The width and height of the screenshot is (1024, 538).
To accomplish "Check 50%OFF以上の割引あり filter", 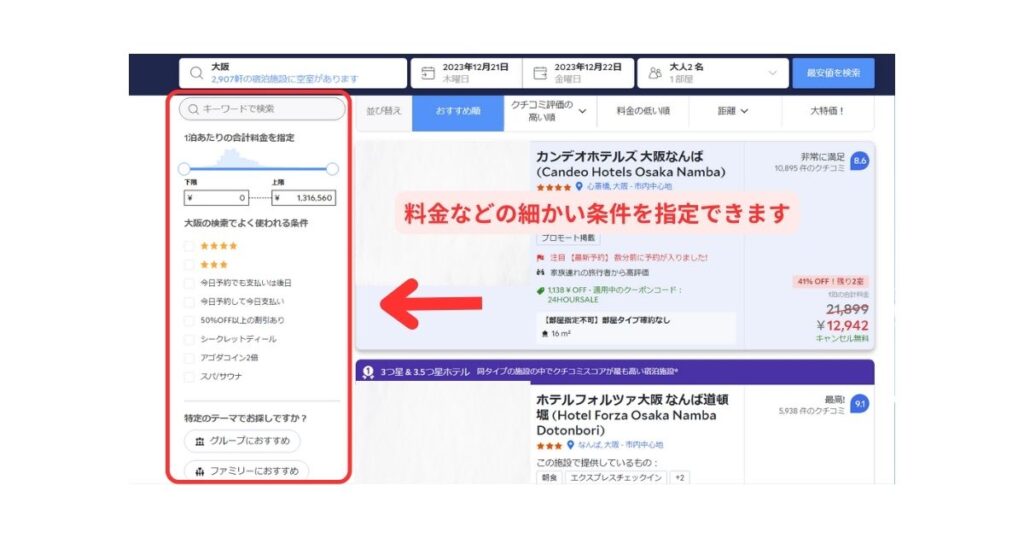I will point(189,321).
